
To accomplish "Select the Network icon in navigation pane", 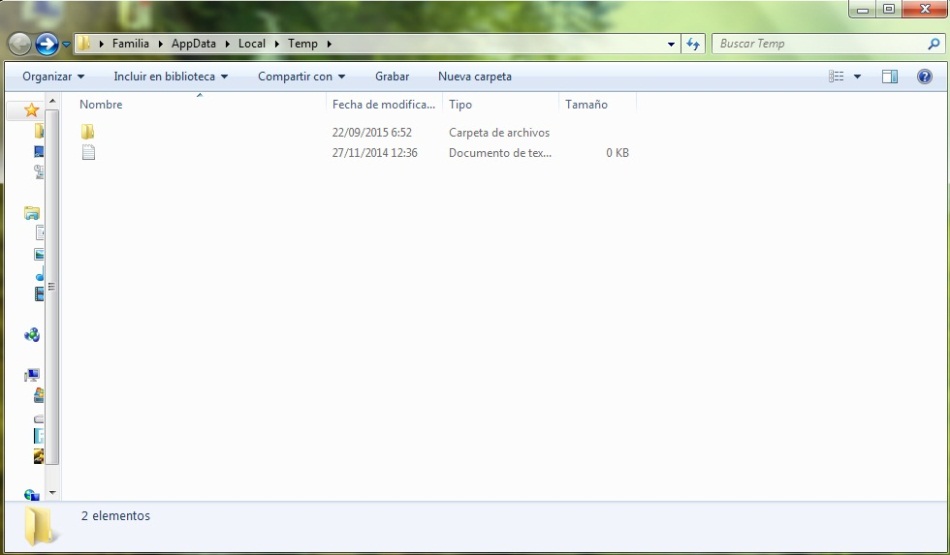I will coord(32,495).
